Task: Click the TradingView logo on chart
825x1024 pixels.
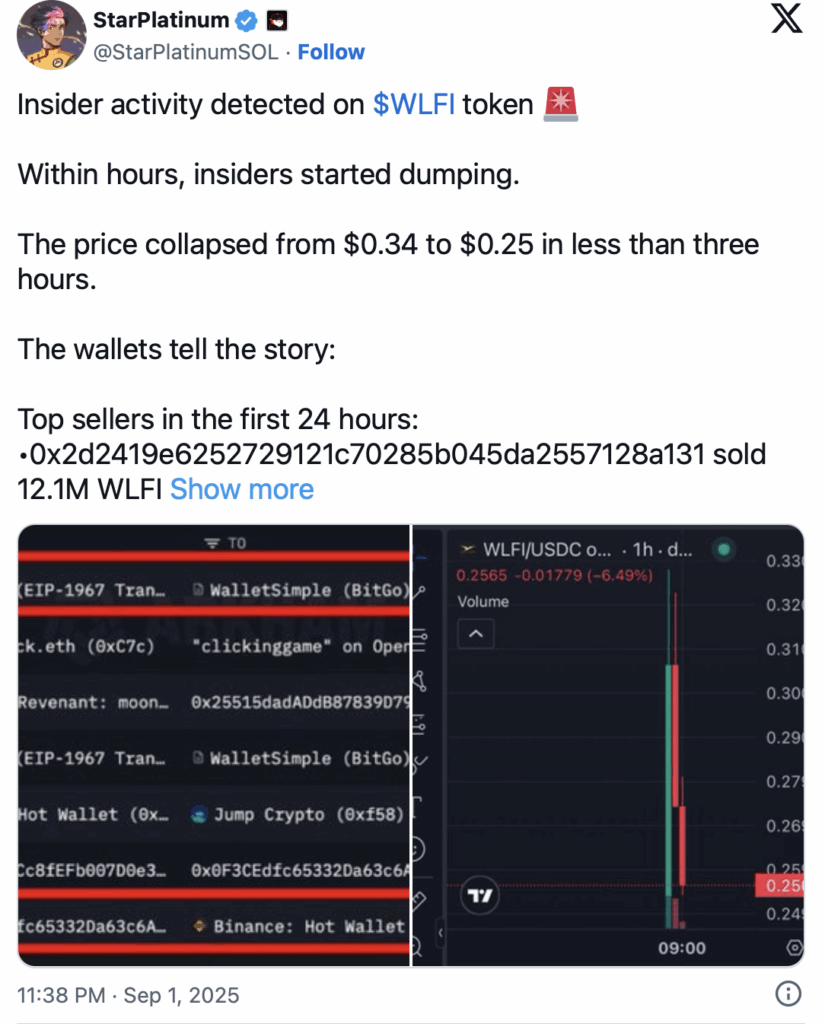Action: click(479, 895)
